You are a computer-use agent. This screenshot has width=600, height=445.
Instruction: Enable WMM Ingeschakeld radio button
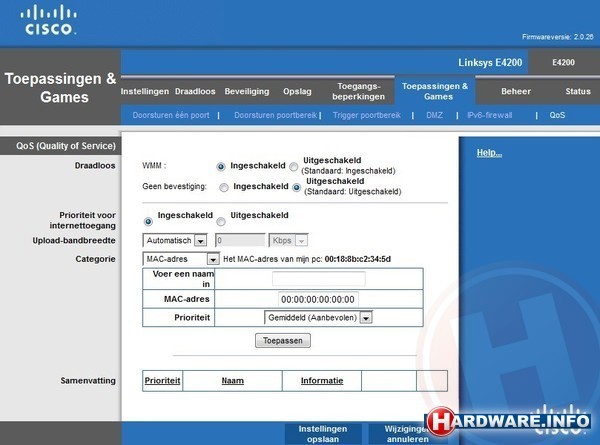[221, 167]
